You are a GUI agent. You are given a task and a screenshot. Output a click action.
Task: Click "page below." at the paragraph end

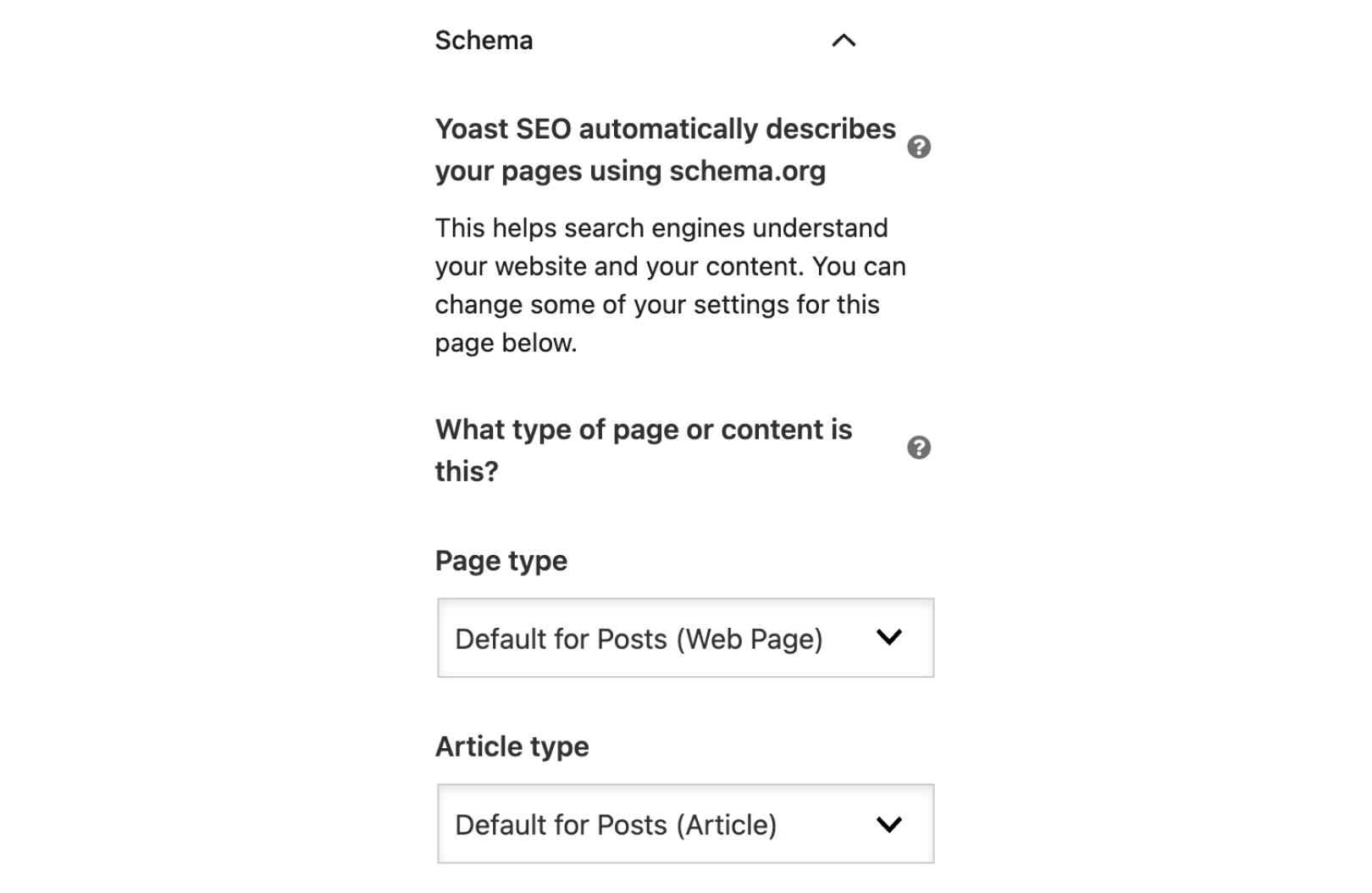click(506, 343)
